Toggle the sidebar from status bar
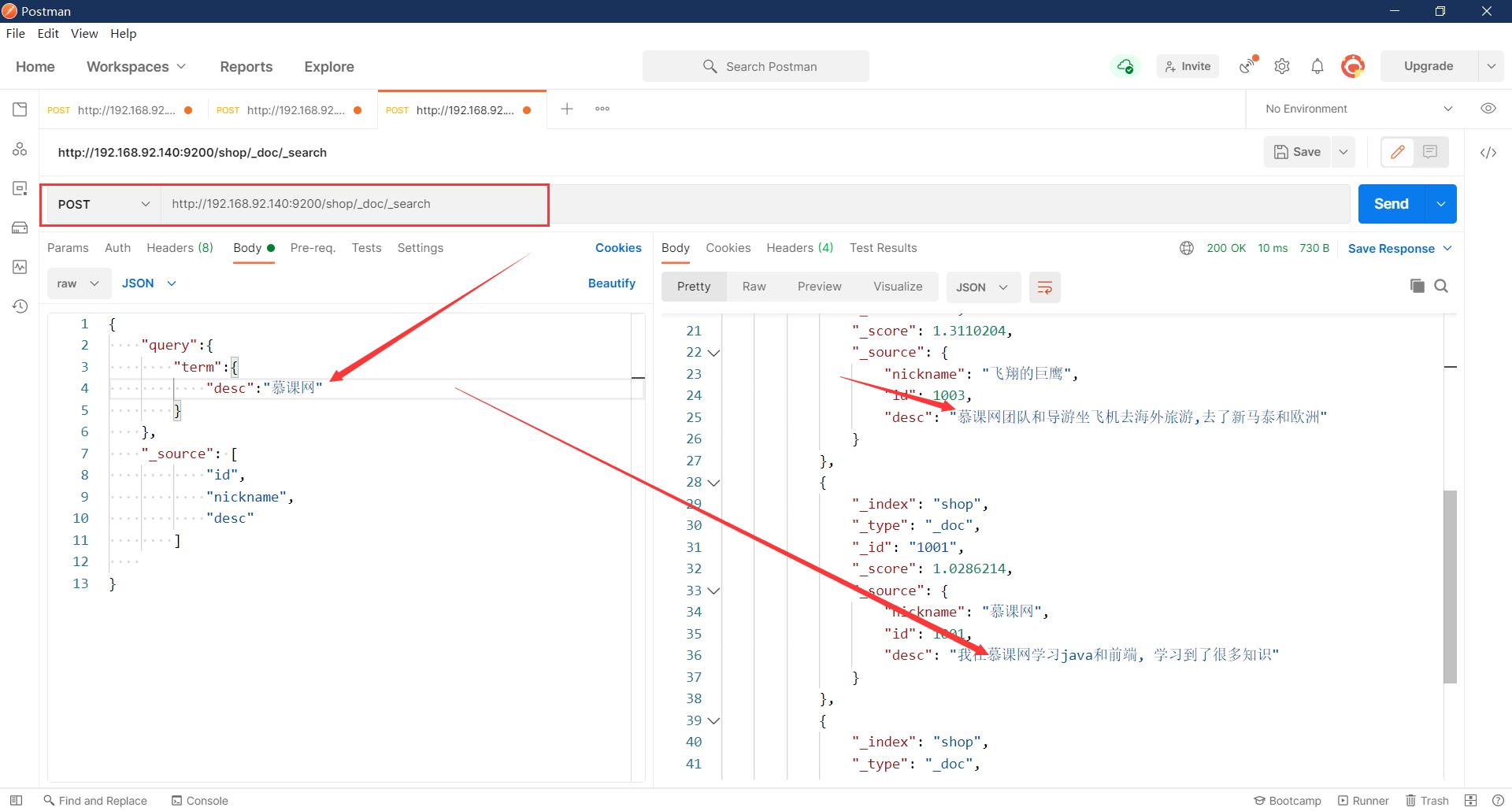The image size is (1512, 811). [16, 800]
